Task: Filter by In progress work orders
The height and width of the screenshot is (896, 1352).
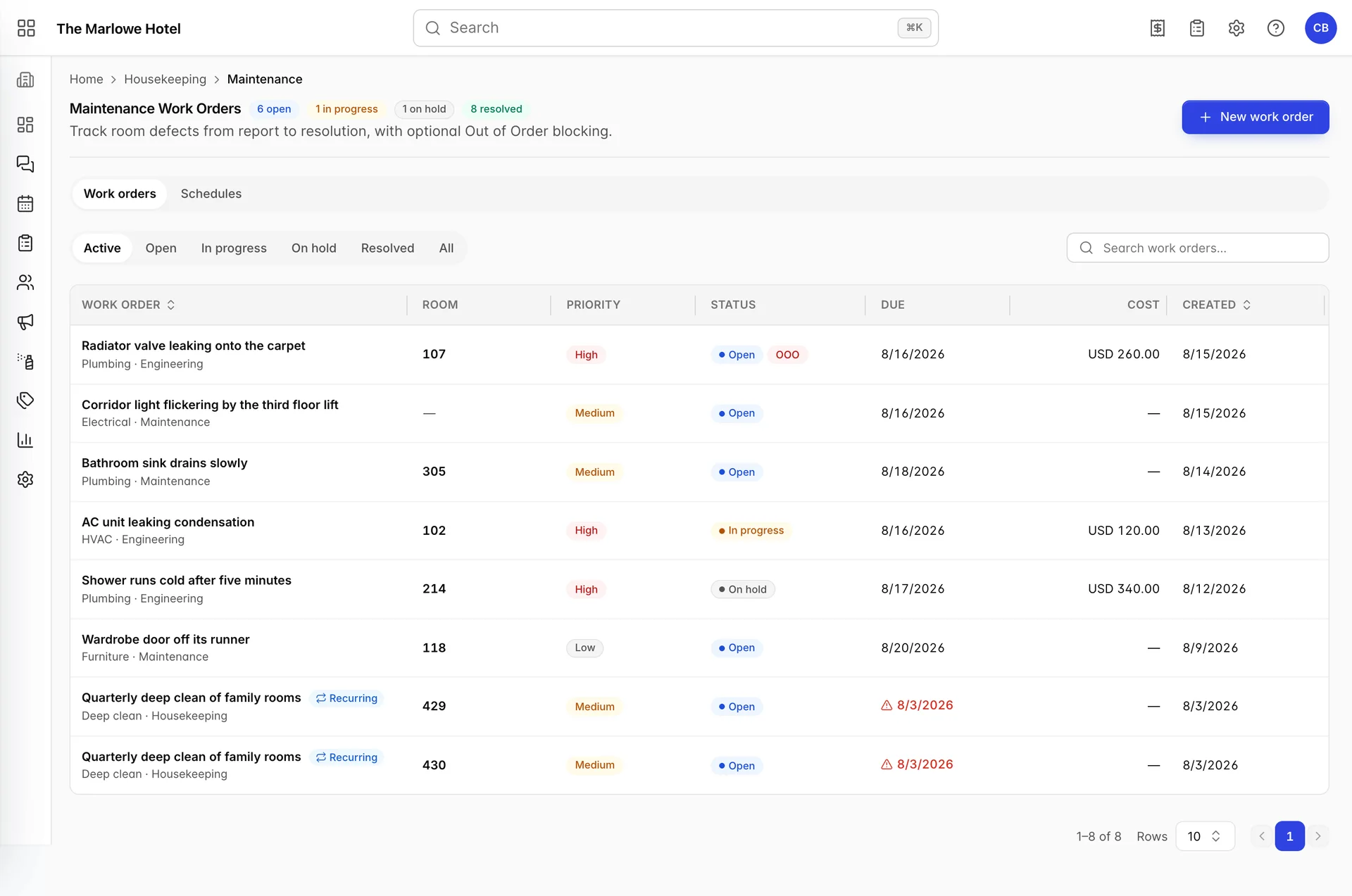Action: coord(234,248)
